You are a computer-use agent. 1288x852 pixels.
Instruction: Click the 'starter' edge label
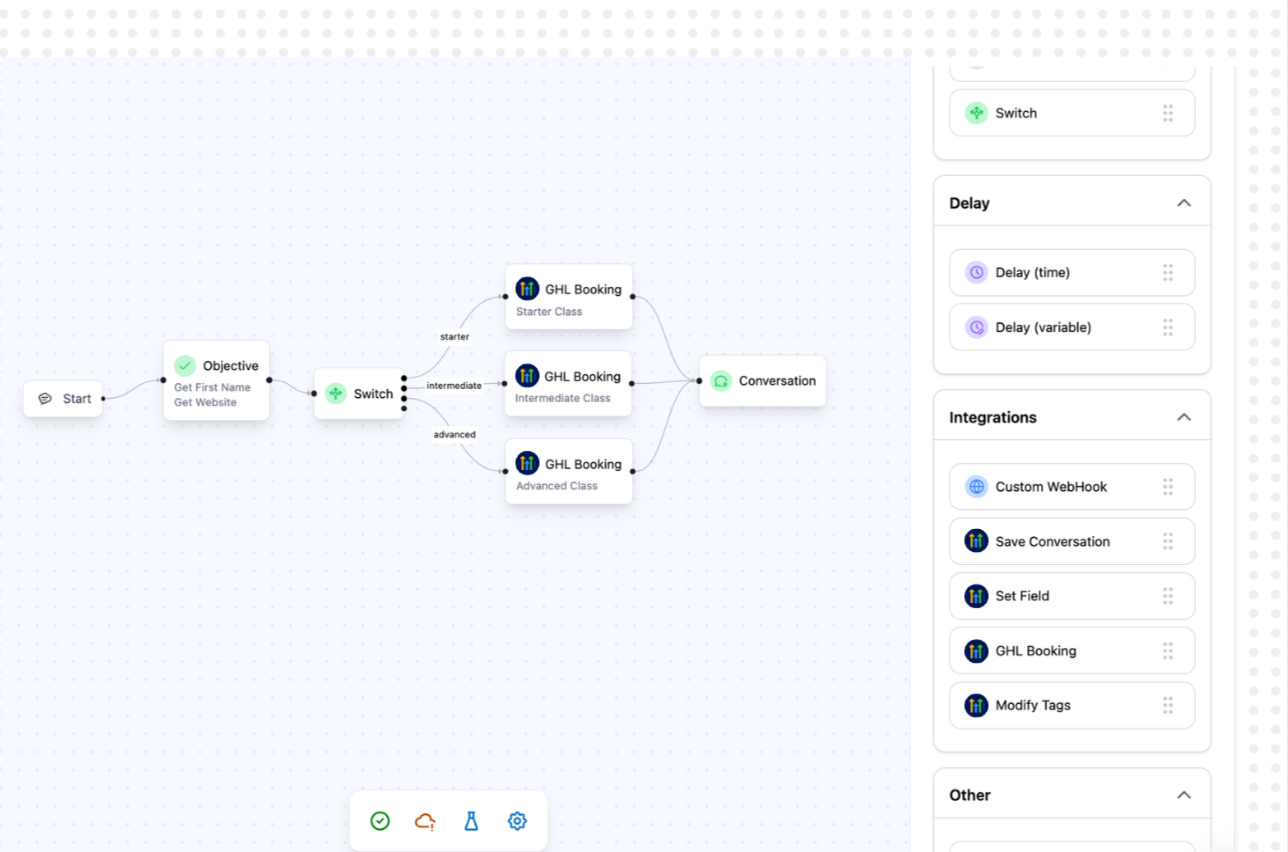point(454,337)
